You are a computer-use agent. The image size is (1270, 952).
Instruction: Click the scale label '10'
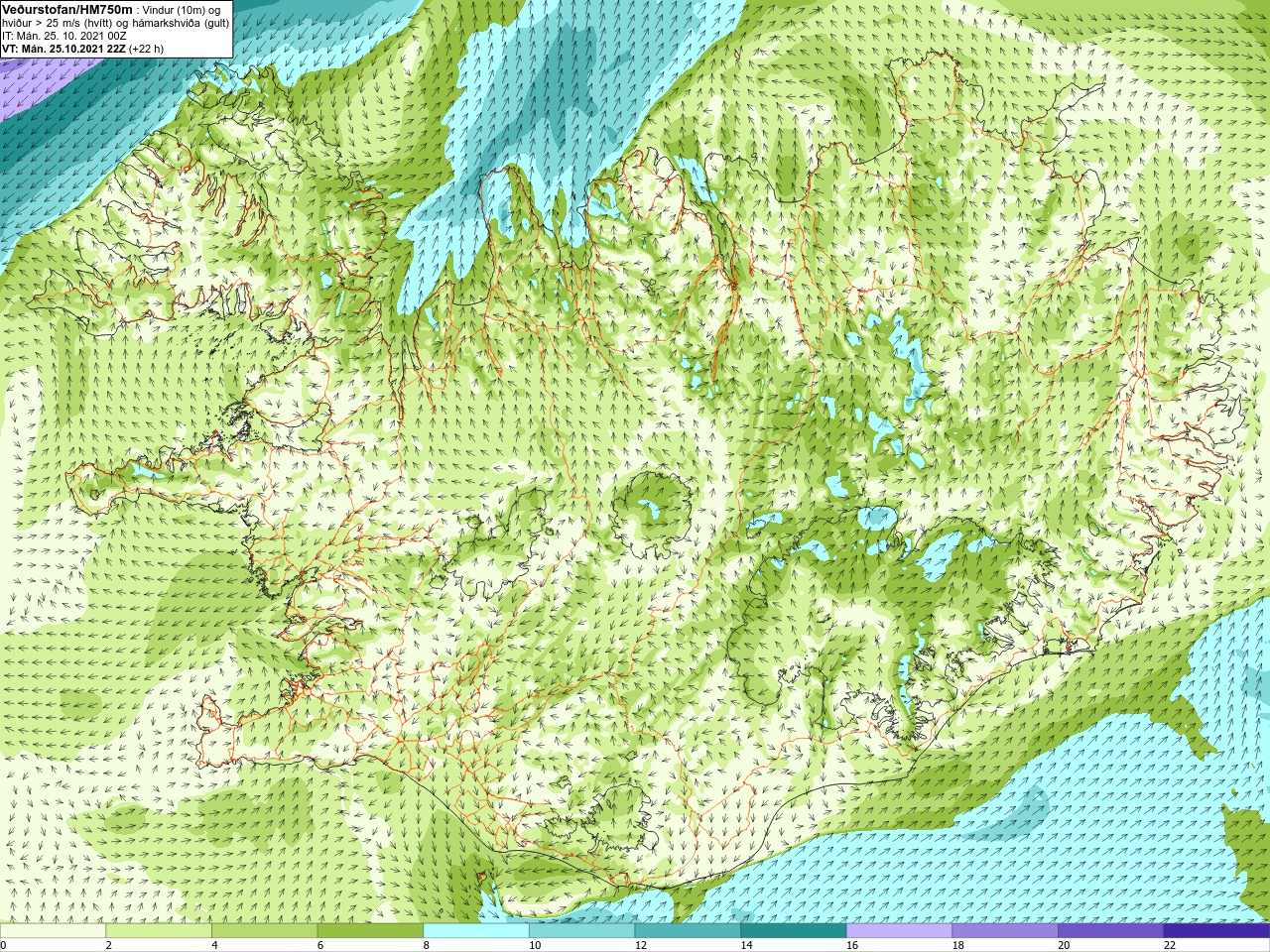pyautogui.click(x=535, y=945)
